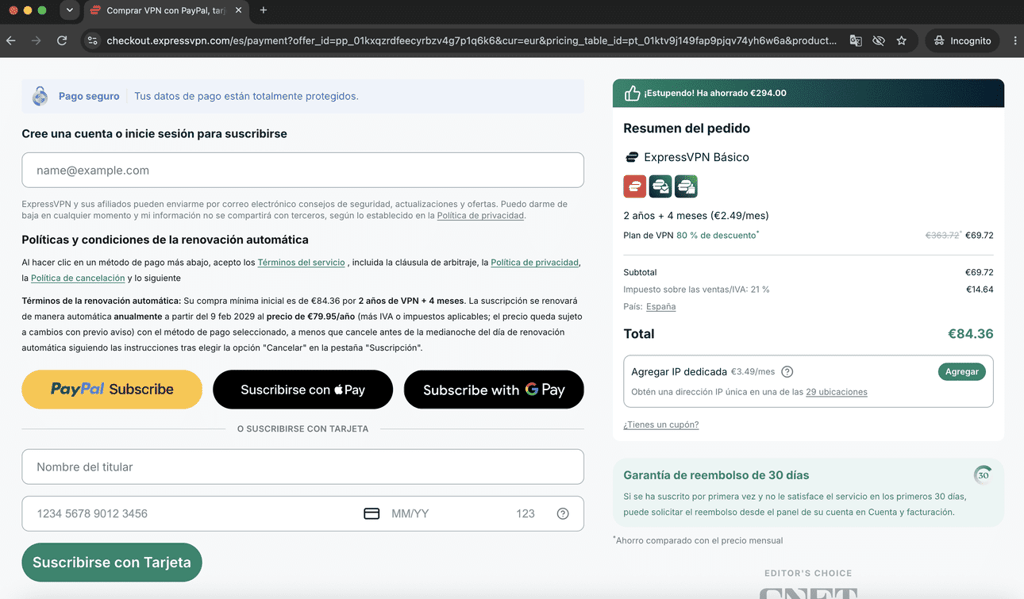Go back to the previous page
Screen dimensions: 1024x599
(x=11, y=40)
